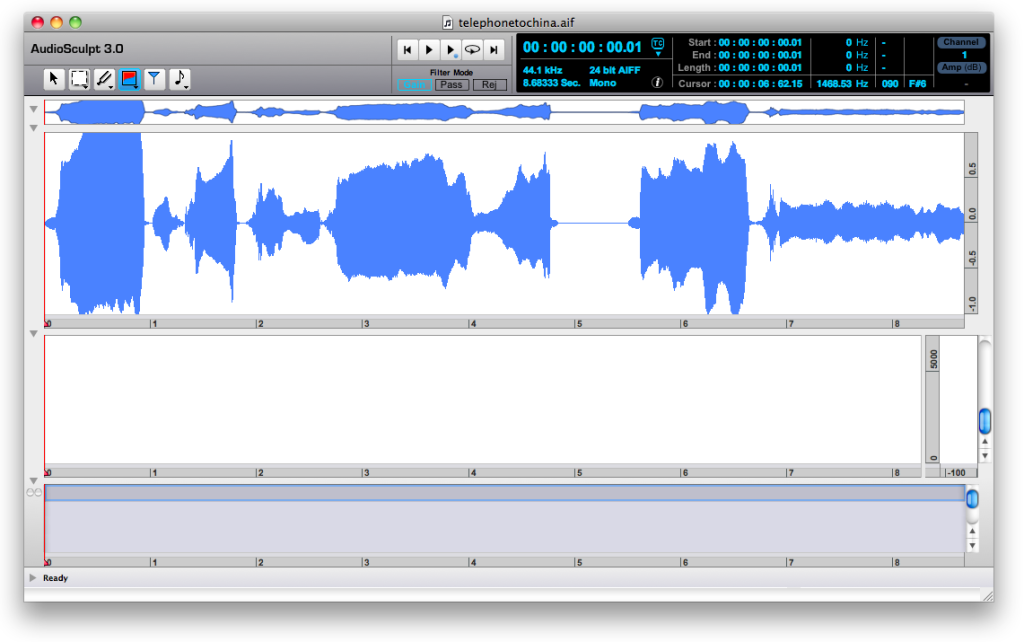Click the Mono channel text

(x=603, y=83)
